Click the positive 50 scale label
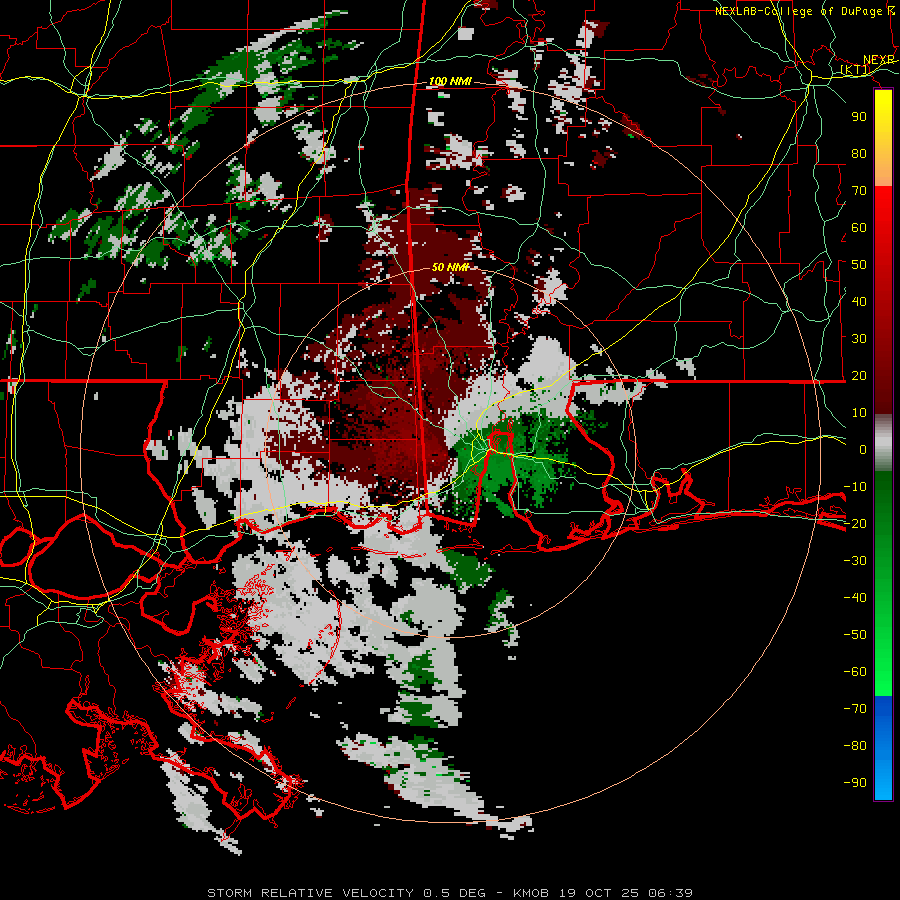900x900 pixels. click(859, 265)
